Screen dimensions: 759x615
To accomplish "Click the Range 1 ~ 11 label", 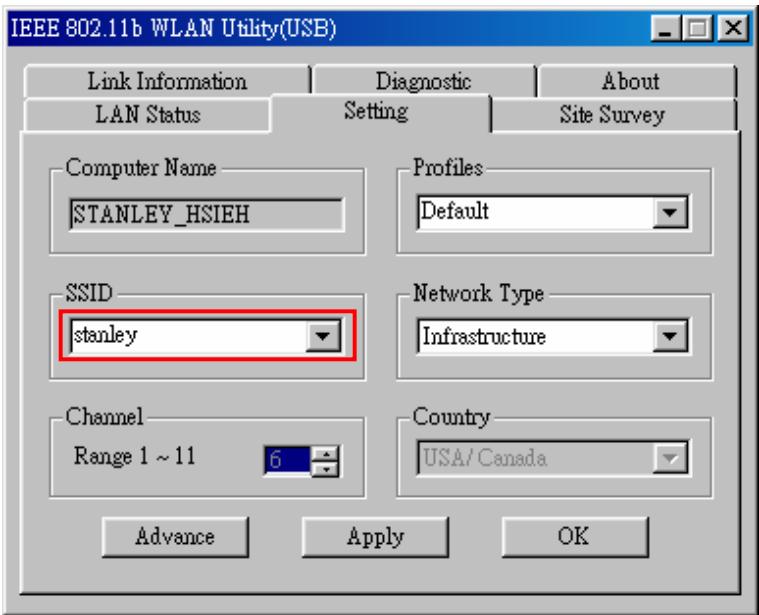I will 135,456.
